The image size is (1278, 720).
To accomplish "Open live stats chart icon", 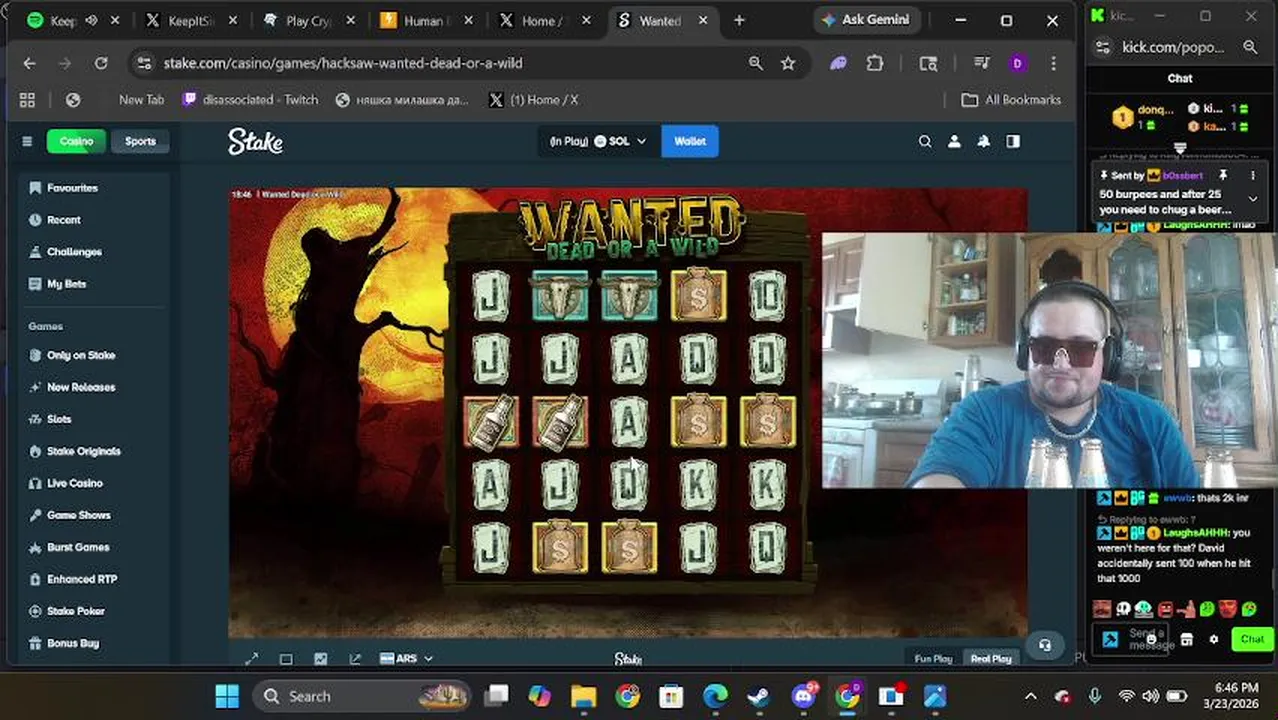I will (320, 658).
